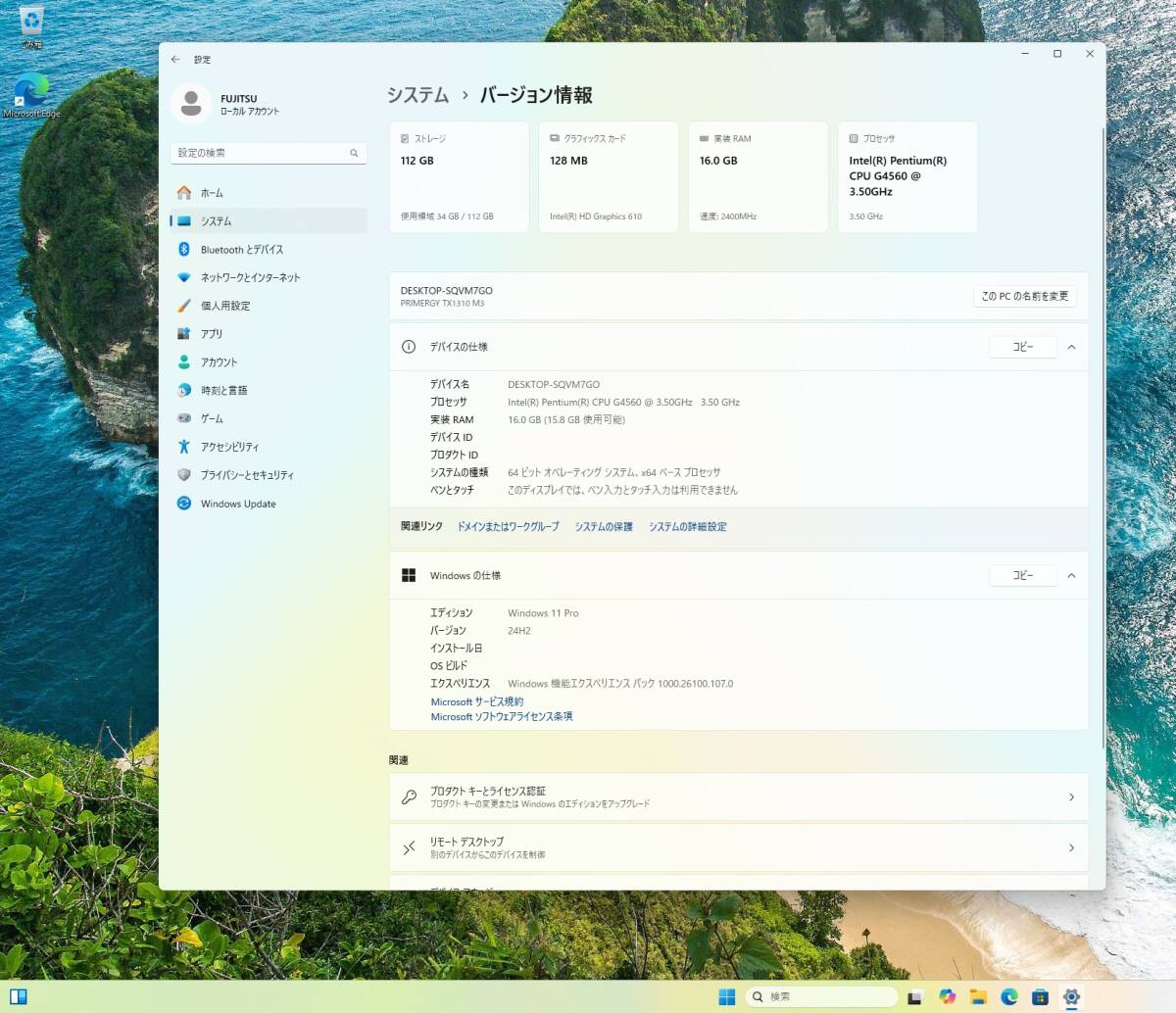Select the Microsoft Edge desktop shortcut
Image resolution: width=1176 pixels, height=1013 pixels.
point(31,95)
